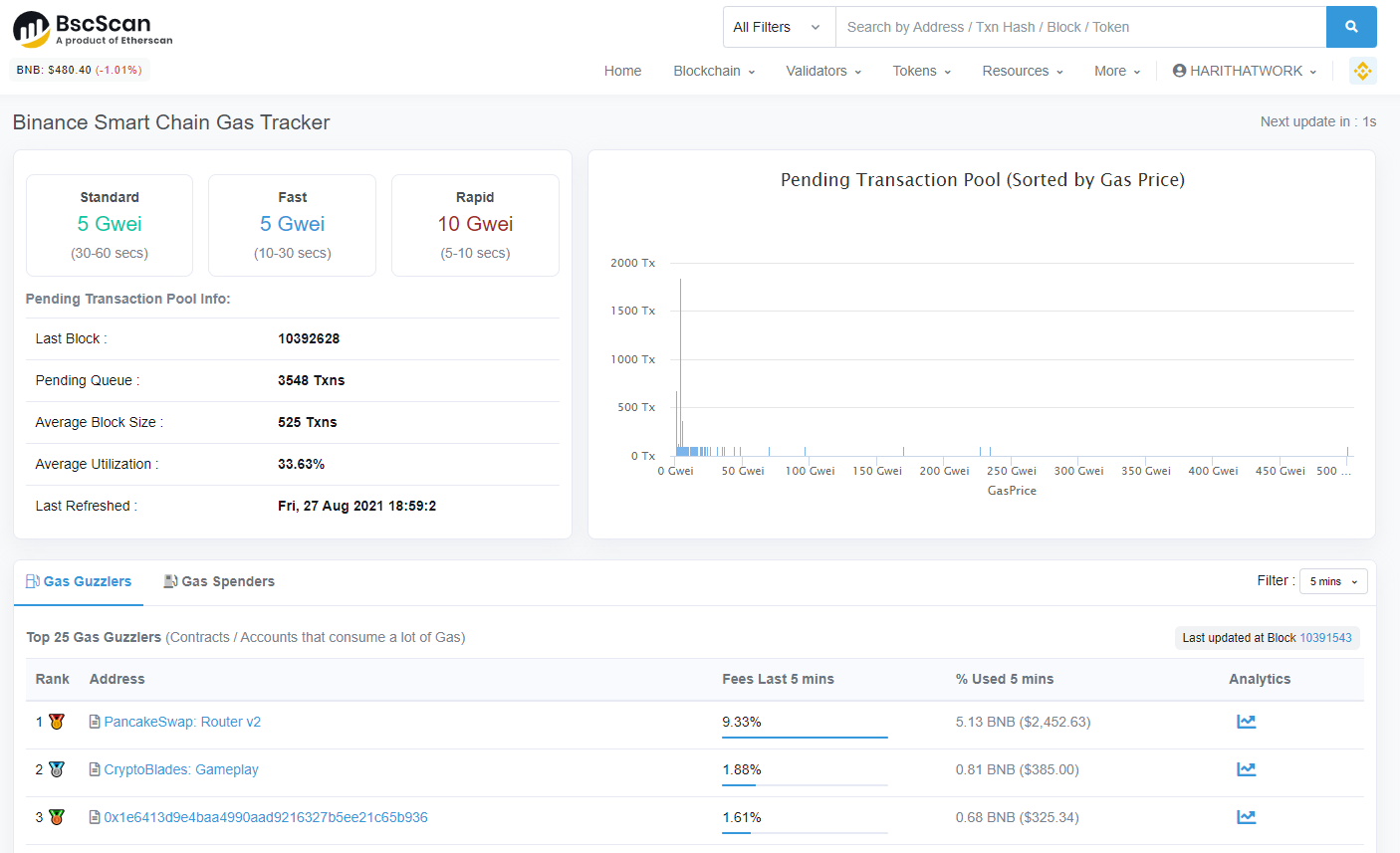The height and width of the screenshot is (853, 1400).
Task: Open block 10391543 link
Action: pos(1325,638)
